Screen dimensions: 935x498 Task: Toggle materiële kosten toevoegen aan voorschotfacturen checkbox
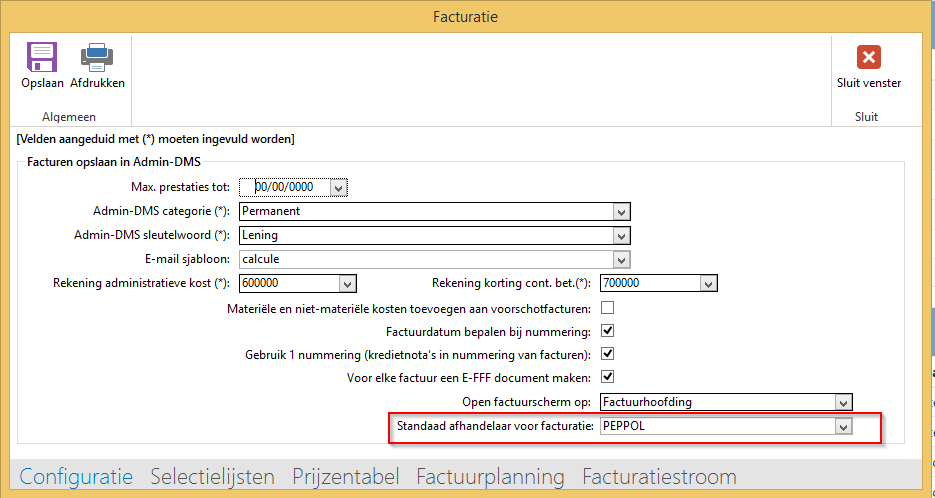[607, 308]
